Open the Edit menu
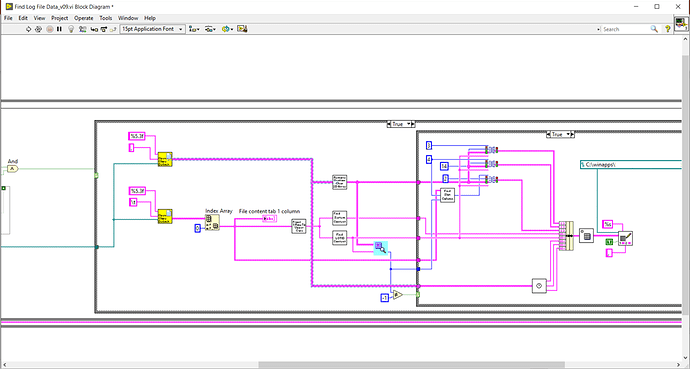 click(23, 18)
